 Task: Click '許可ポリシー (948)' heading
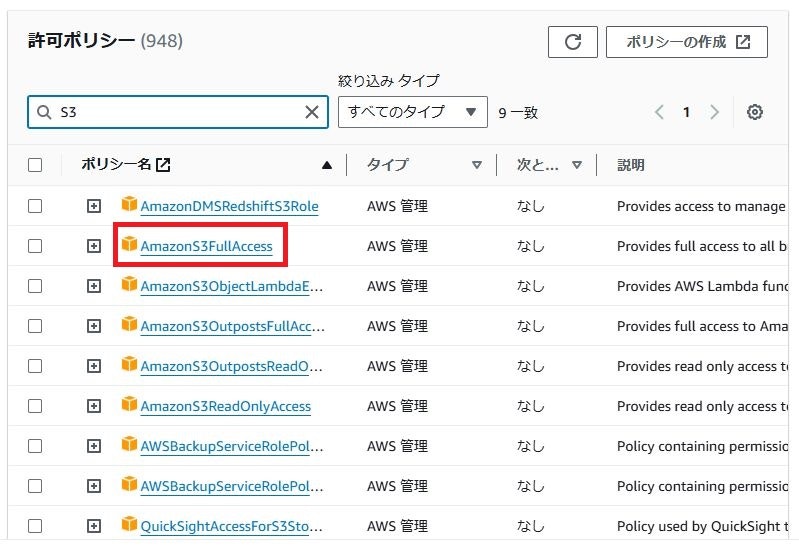click(x=105, y=41)
